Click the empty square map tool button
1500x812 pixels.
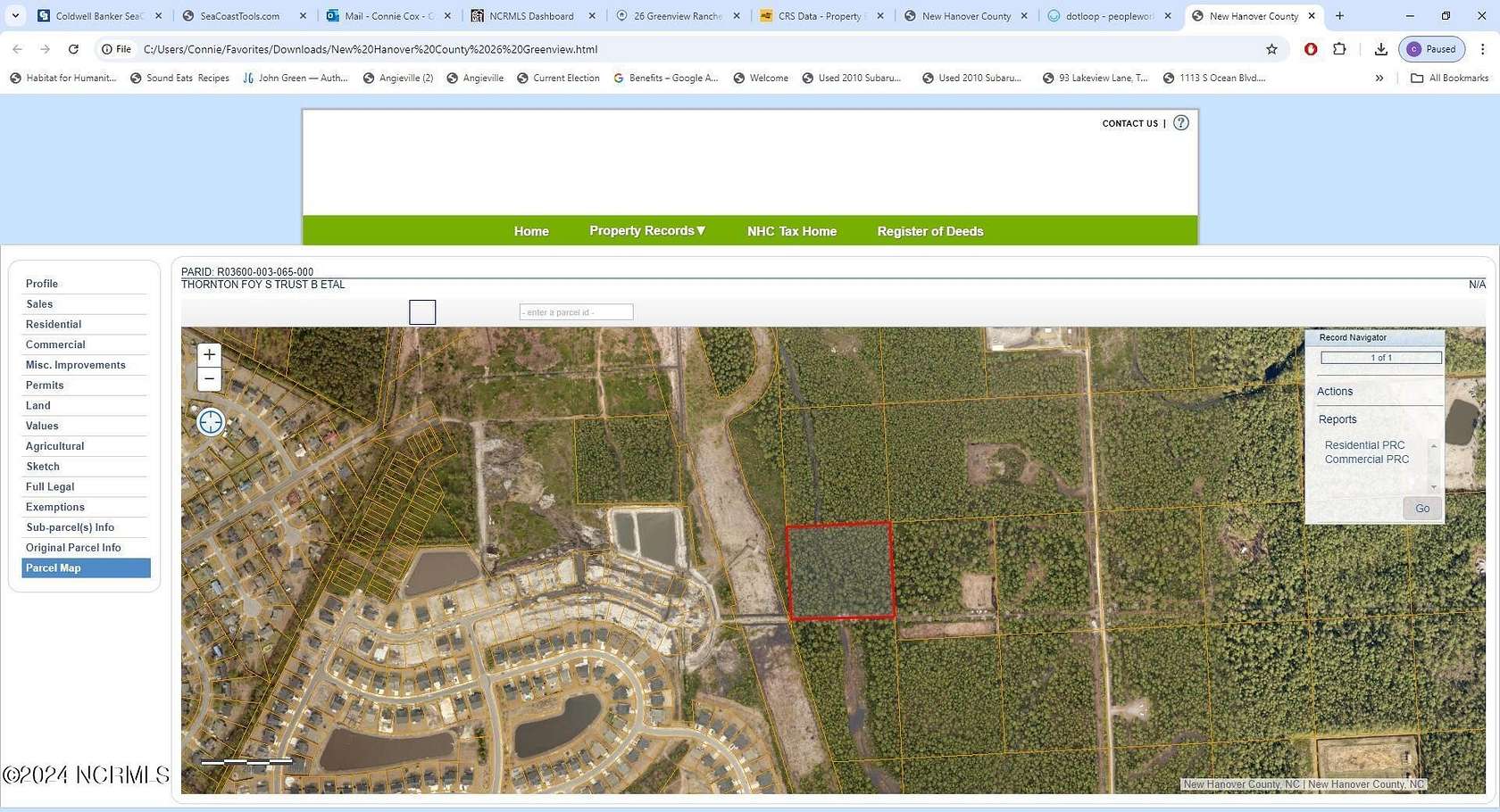[x=422, y=312]
